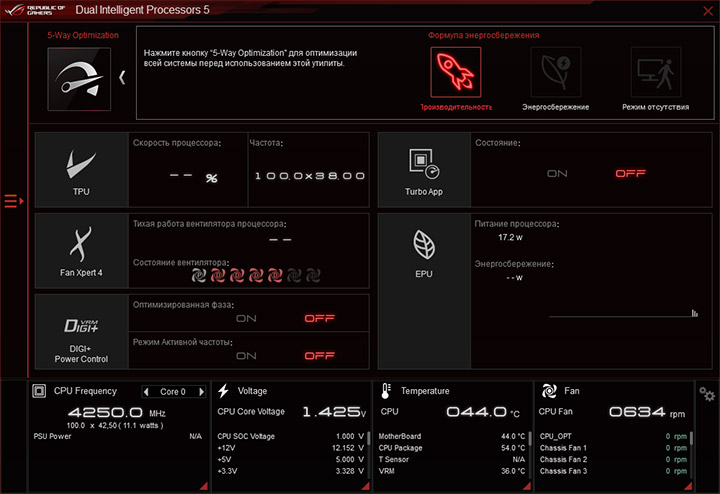Click the Voltage lightning icon

223,391
